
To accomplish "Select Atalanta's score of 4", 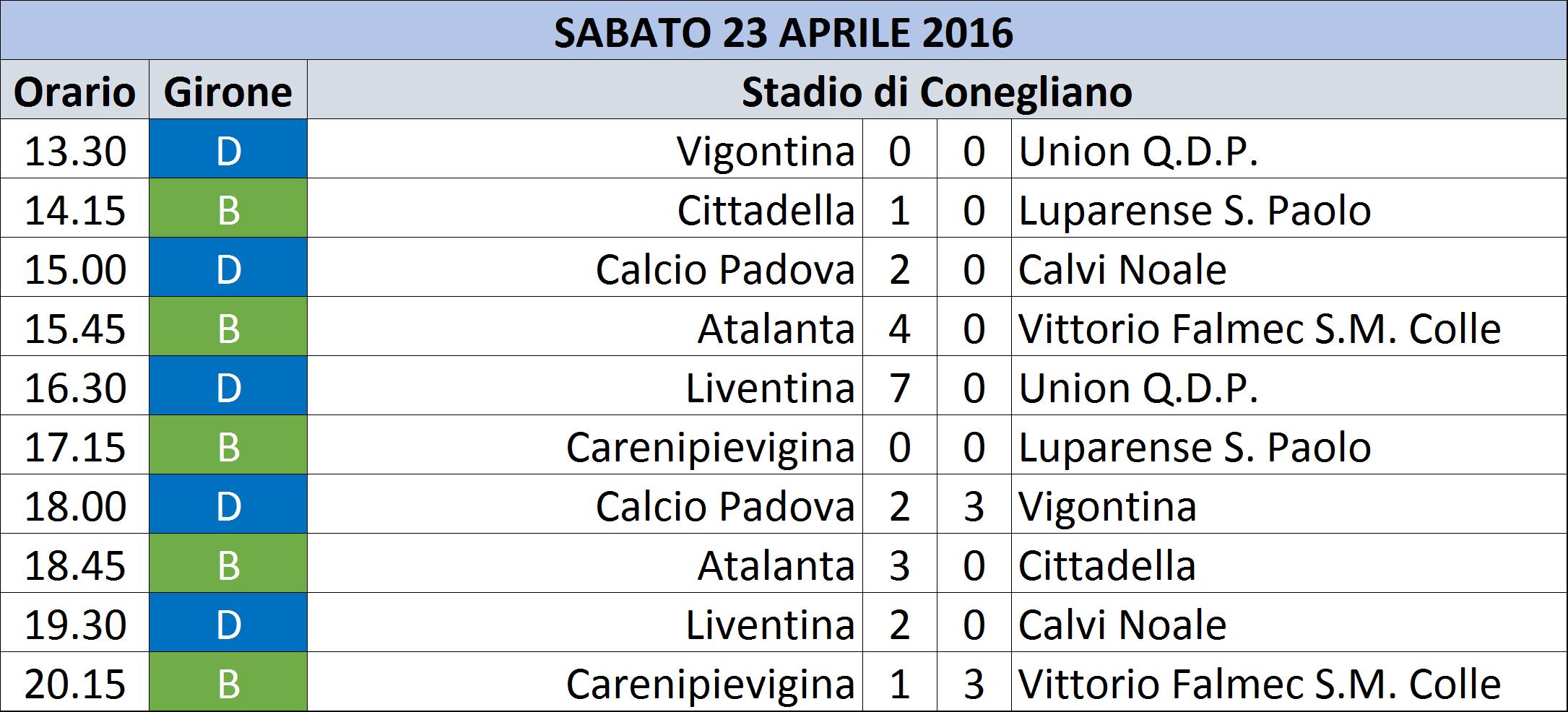I will (900, 327).
